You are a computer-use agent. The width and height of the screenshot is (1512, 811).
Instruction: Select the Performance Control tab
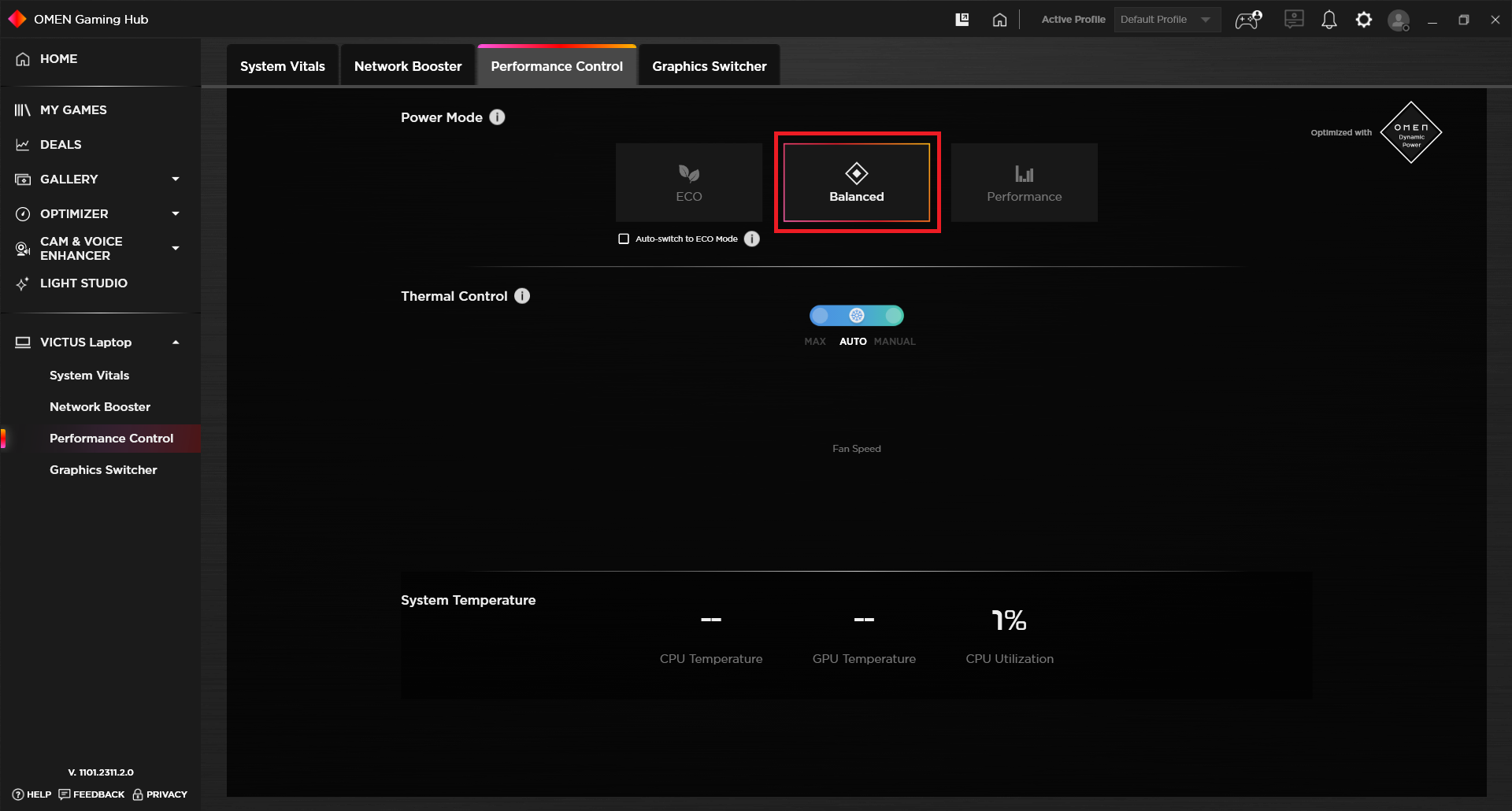[557, 66]
